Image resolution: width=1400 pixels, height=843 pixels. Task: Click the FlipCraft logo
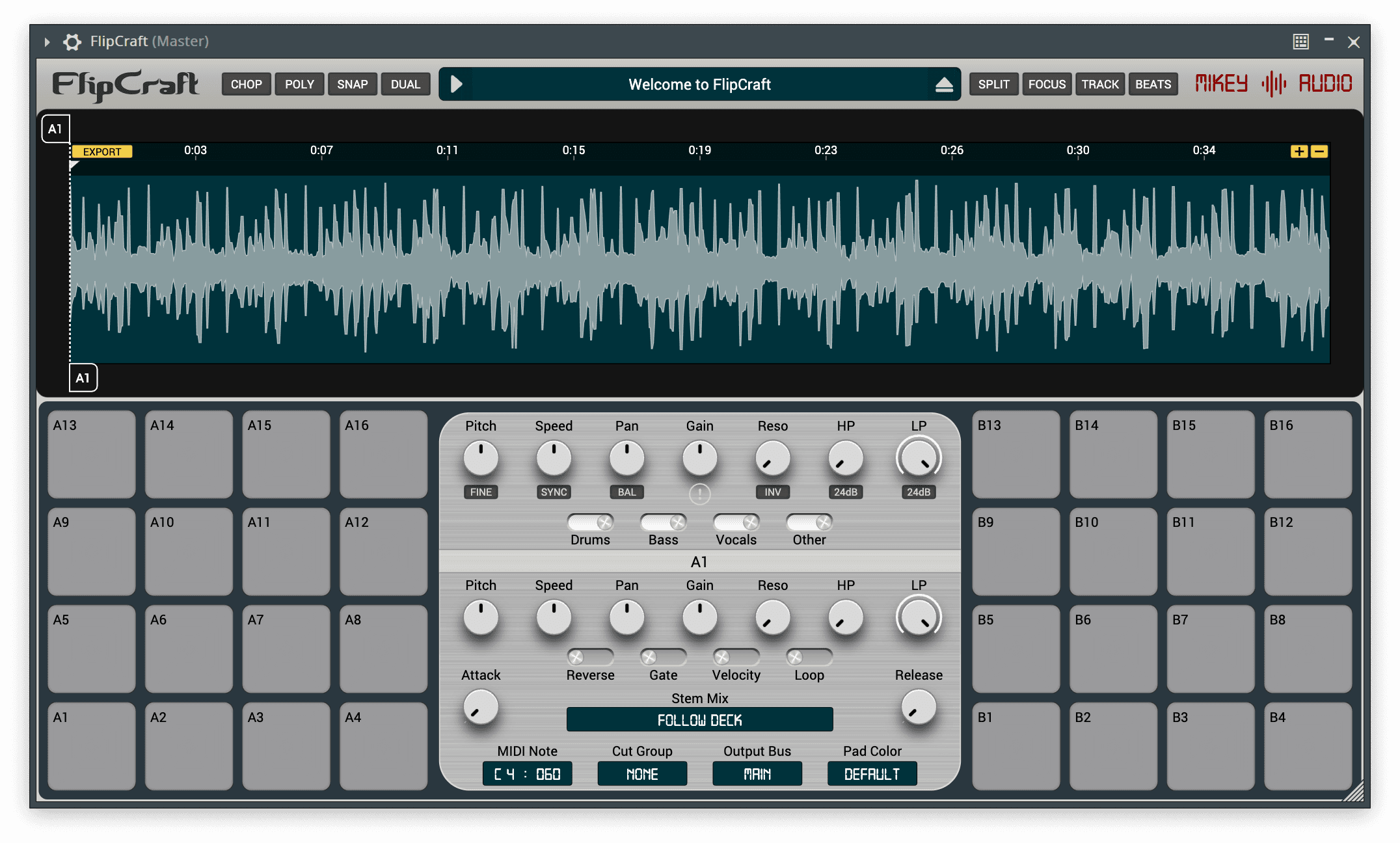pyautogui.click(x=126, y=85)
